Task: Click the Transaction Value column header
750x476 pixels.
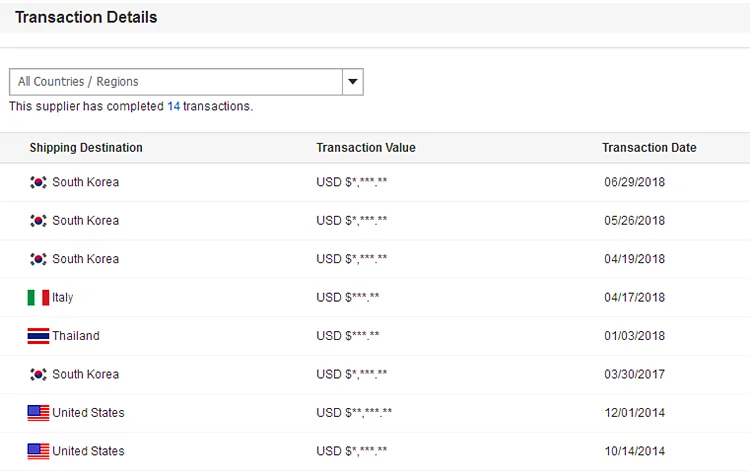Action: (366, 148)
